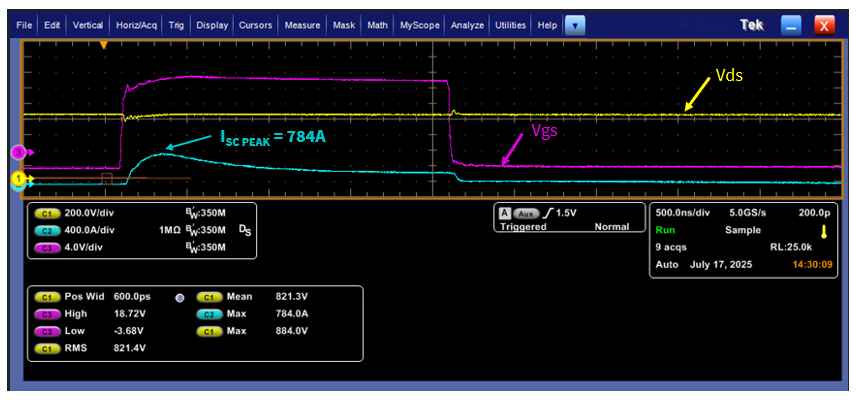Viewport: 859px width, 400px height.
Task: Click the green Run status
Action: click(x=664, y=230)
